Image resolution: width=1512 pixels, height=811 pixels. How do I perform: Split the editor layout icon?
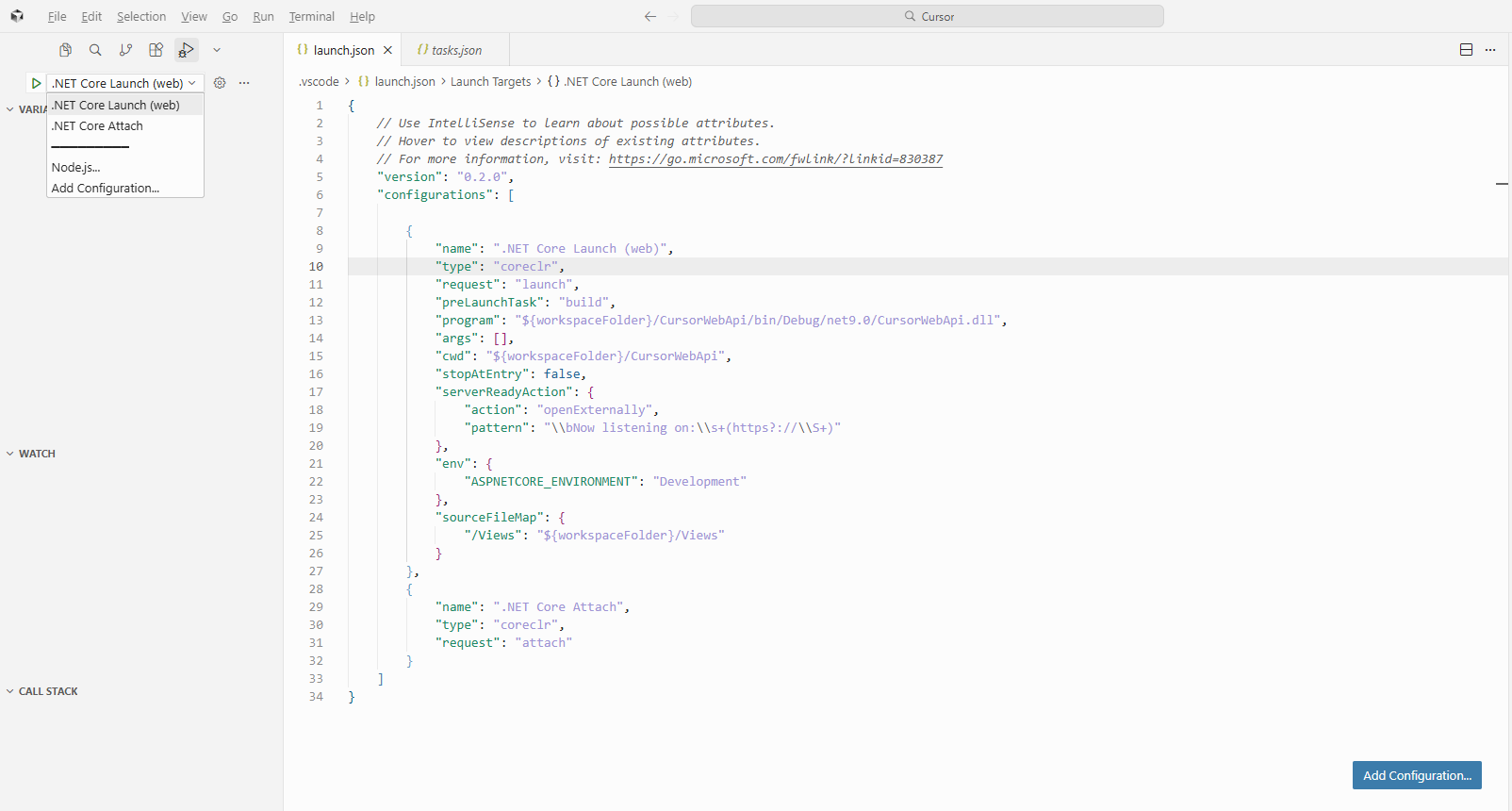pyautogui.click(x=1466, y=50)
